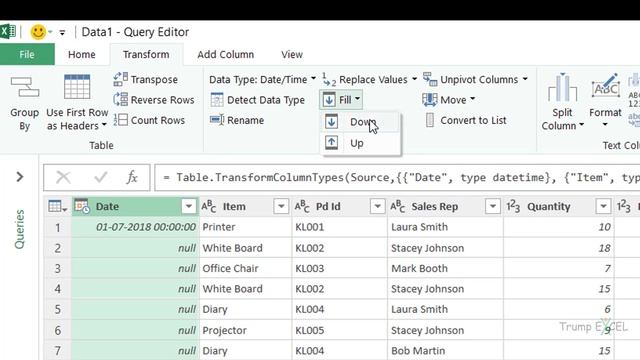
Task: Click the Fill down-arrow icon
Action: [x=329, y=100]
